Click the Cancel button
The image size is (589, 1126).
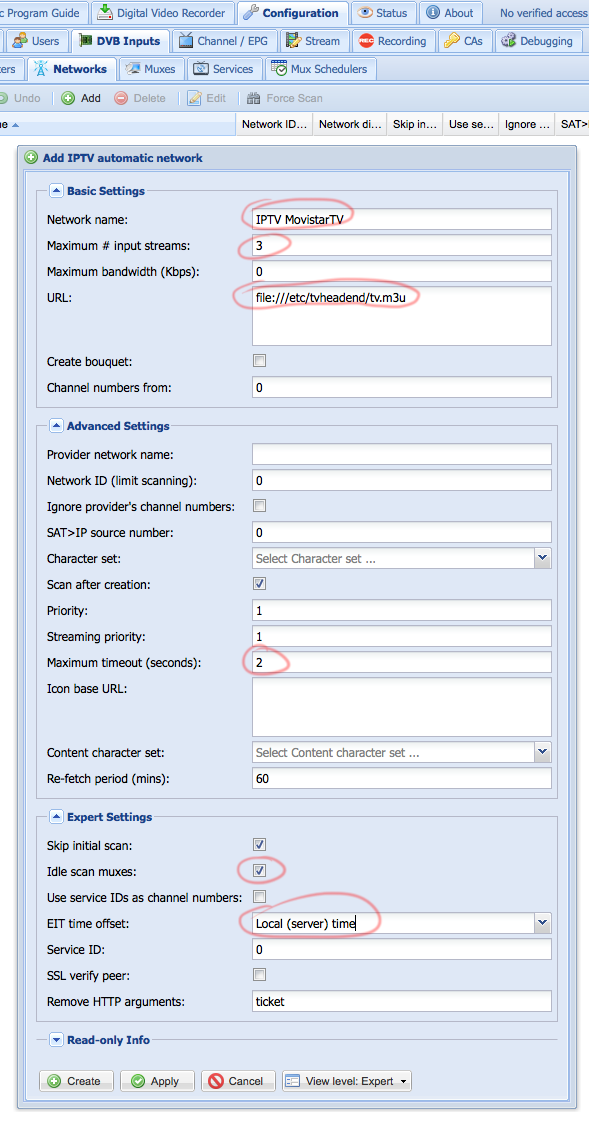[x=236, y=1081]
